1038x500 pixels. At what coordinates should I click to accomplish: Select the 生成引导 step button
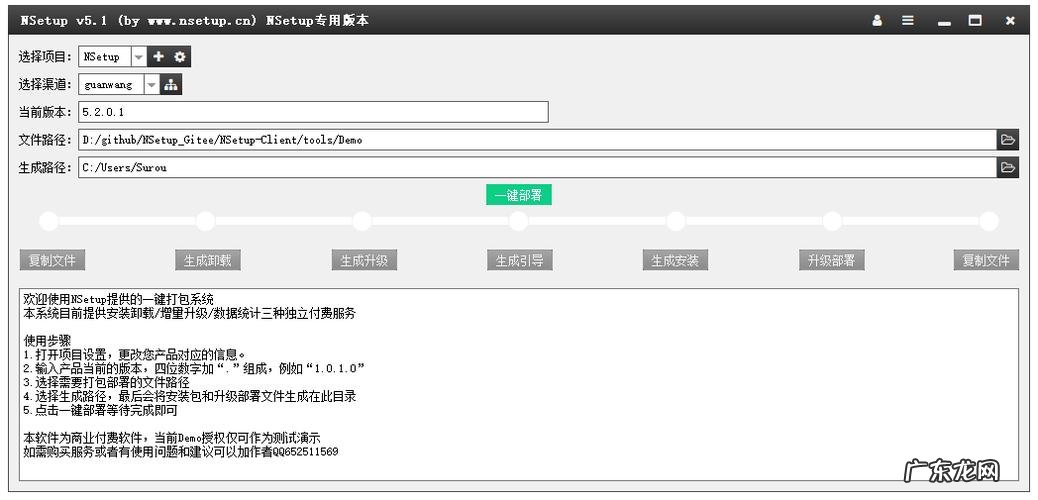pos(520,261)
